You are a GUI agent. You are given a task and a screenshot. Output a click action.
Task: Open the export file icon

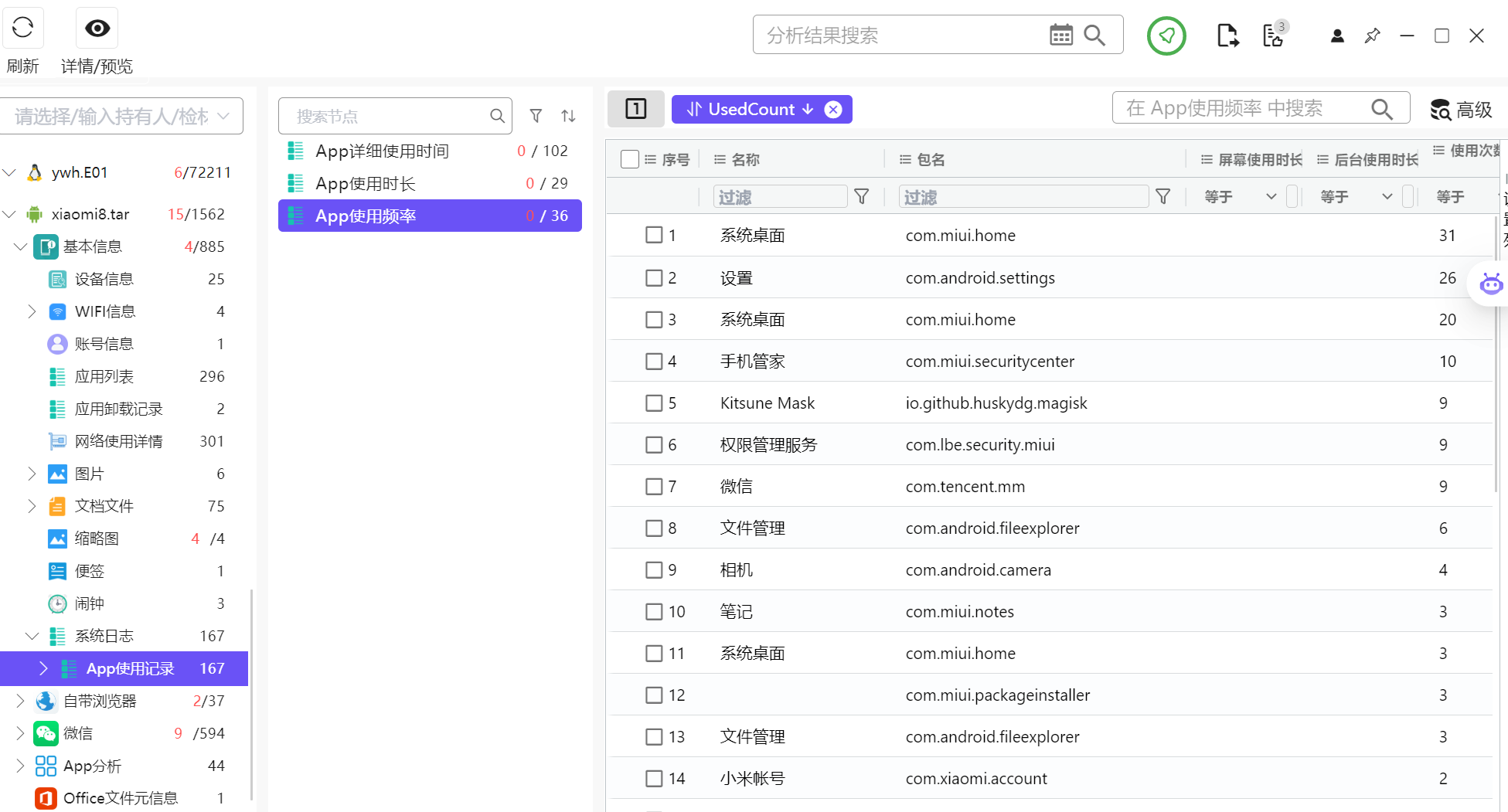pos(1227,36)
